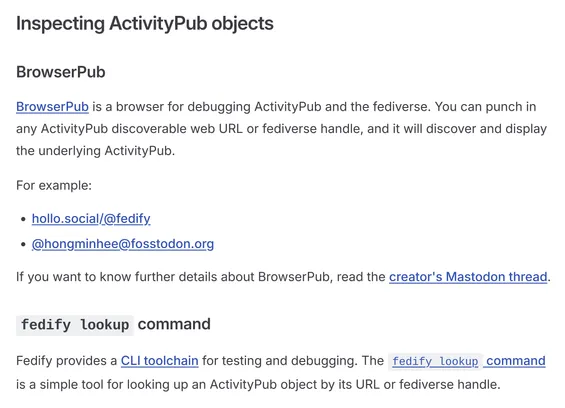565x408 pixels.
Task: Click the line 'the underlying ActivityPub.'
Action: click(95, 151)
